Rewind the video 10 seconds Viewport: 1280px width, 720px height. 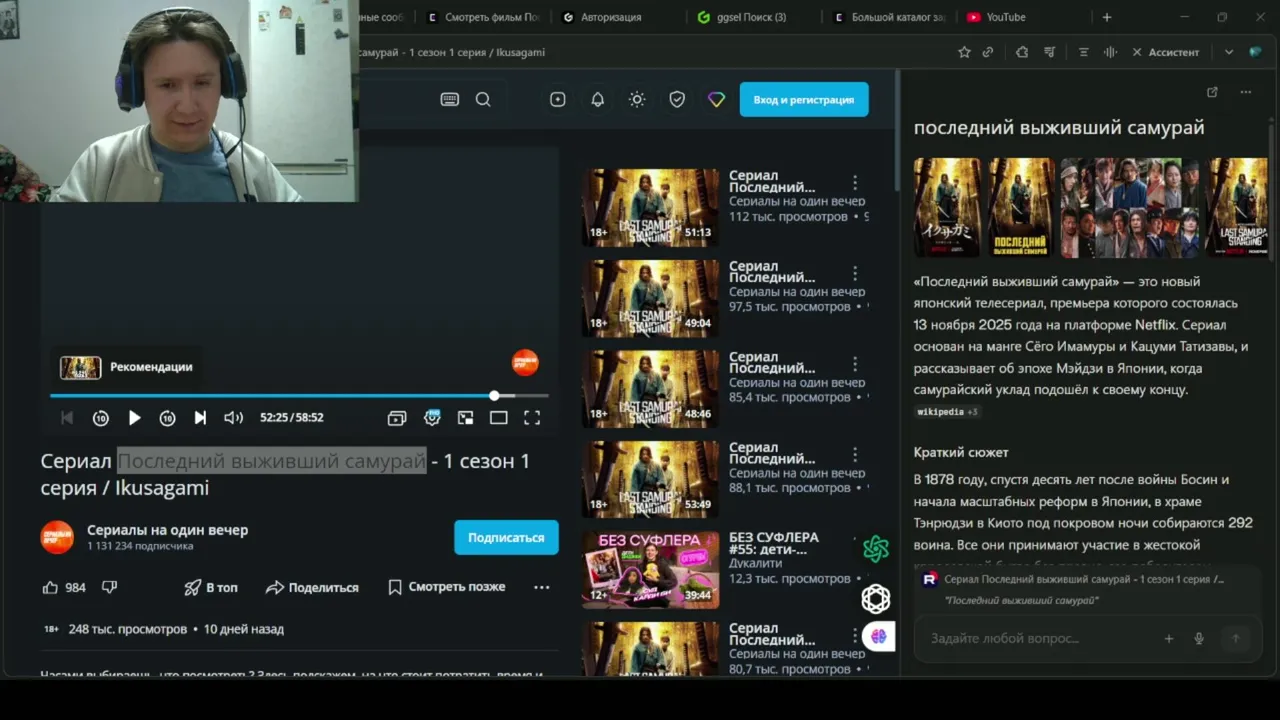pyautogui.click(x=100, y=418)
